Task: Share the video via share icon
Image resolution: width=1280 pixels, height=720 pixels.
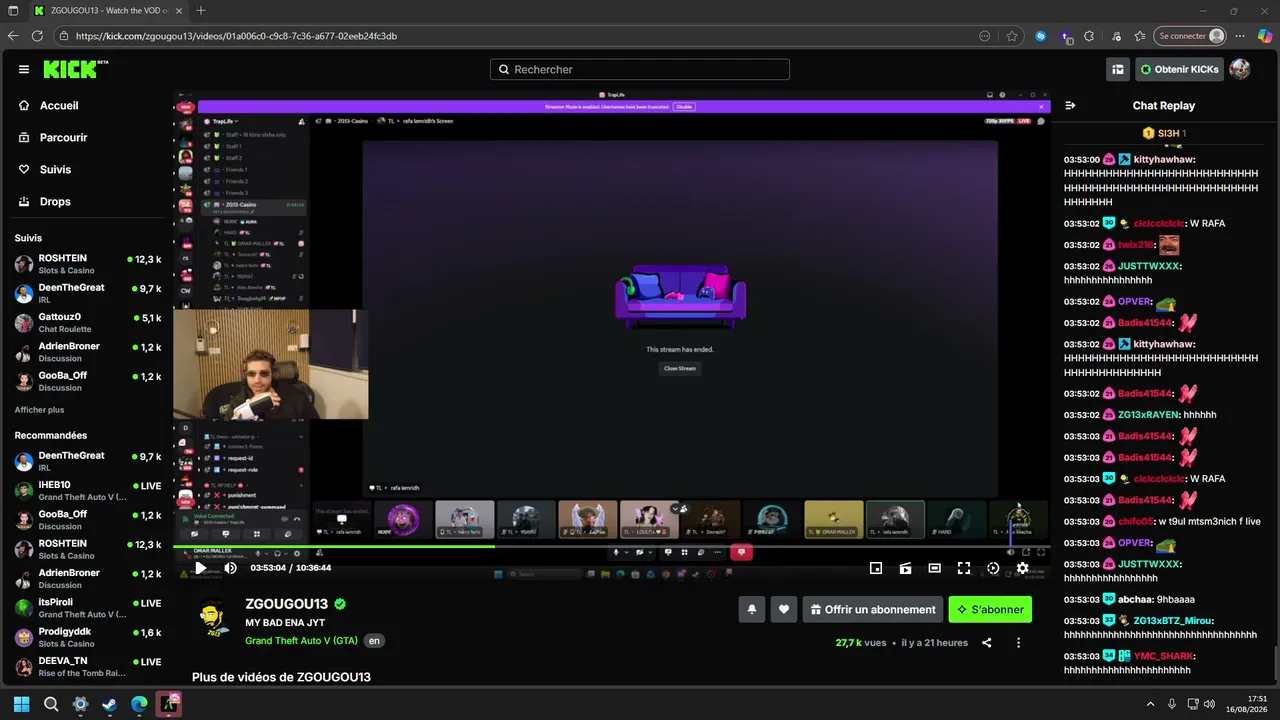Action: click(x=987, y=643)
